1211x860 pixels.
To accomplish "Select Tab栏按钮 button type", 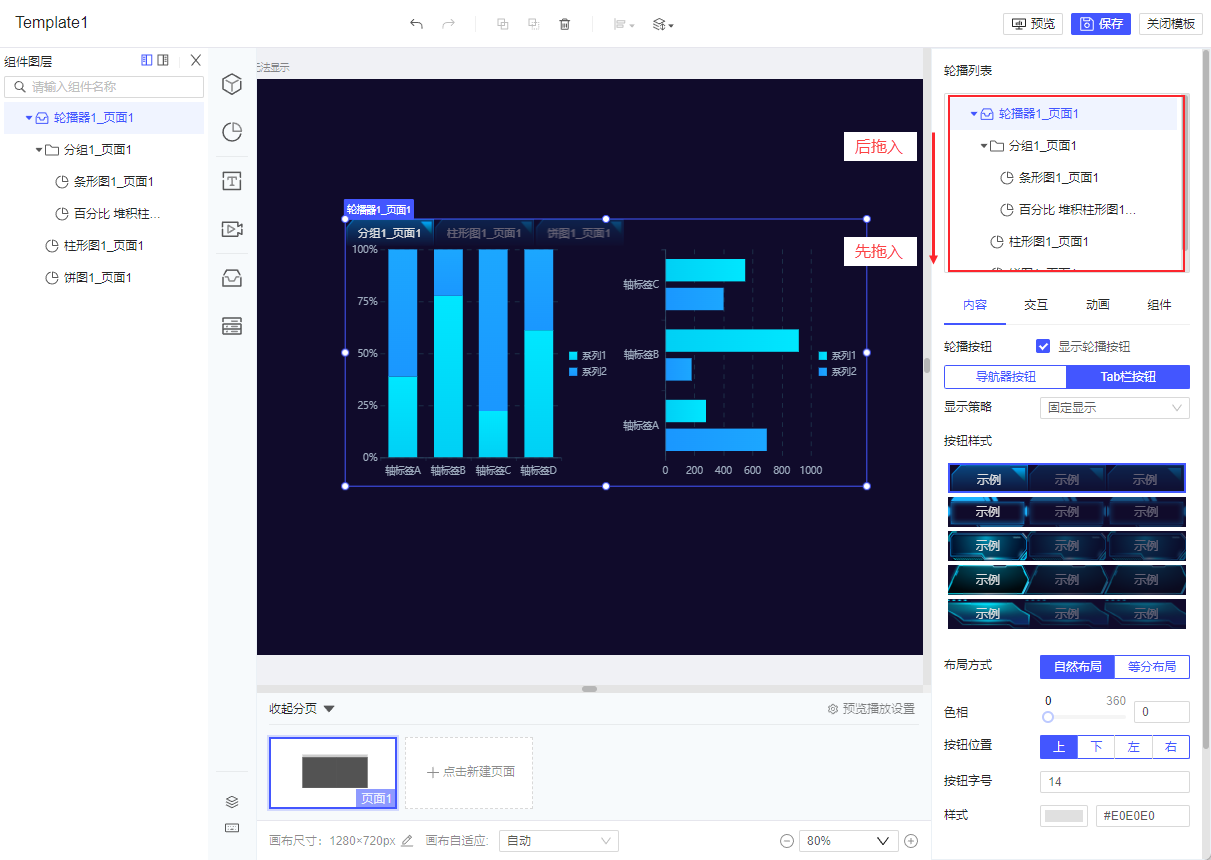I will pos(1128,377).
